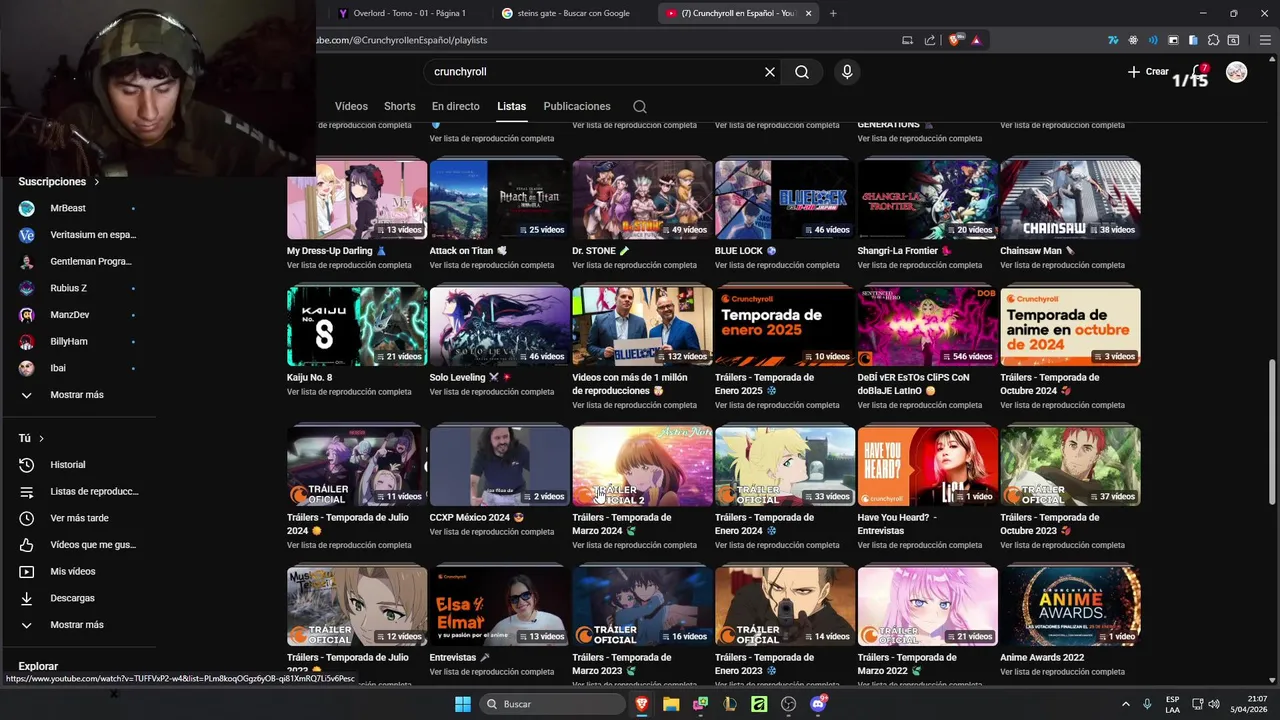Open the Windows Start button

[x=463, y=704]
